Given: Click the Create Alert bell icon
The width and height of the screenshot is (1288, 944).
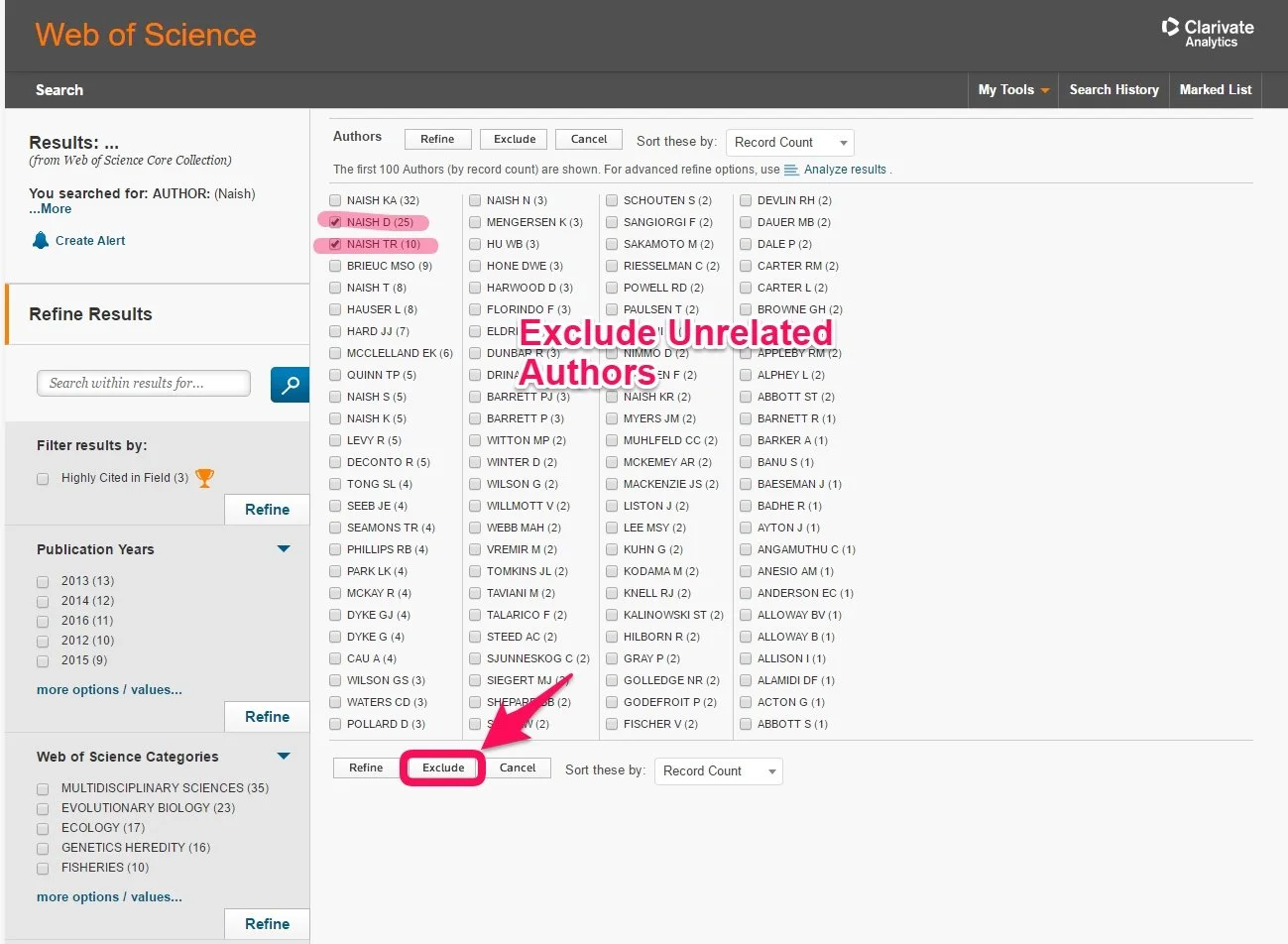Looking at the screenshot, I should click(41, 240).
